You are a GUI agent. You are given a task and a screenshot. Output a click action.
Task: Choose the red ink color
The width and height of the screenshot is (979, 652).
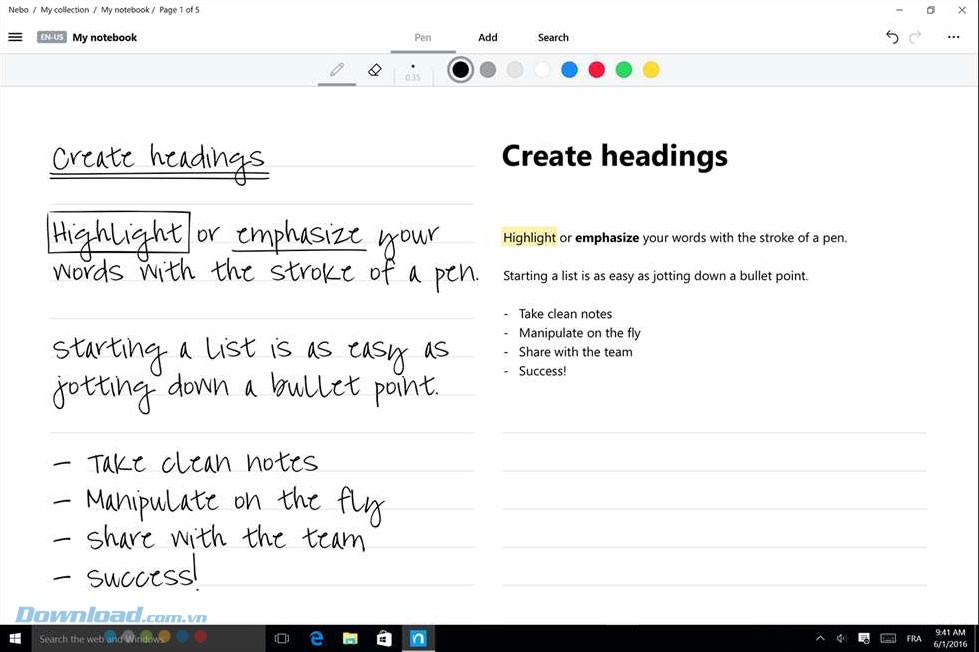597,70
